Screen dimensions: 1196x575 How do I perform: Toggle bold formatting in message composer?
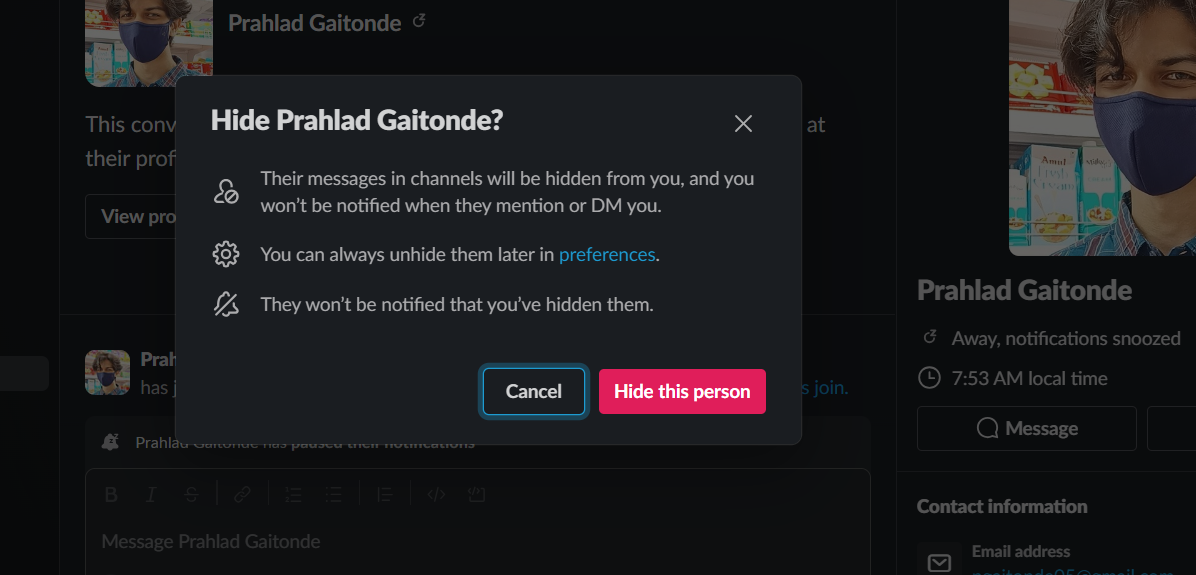click(111, 494)
